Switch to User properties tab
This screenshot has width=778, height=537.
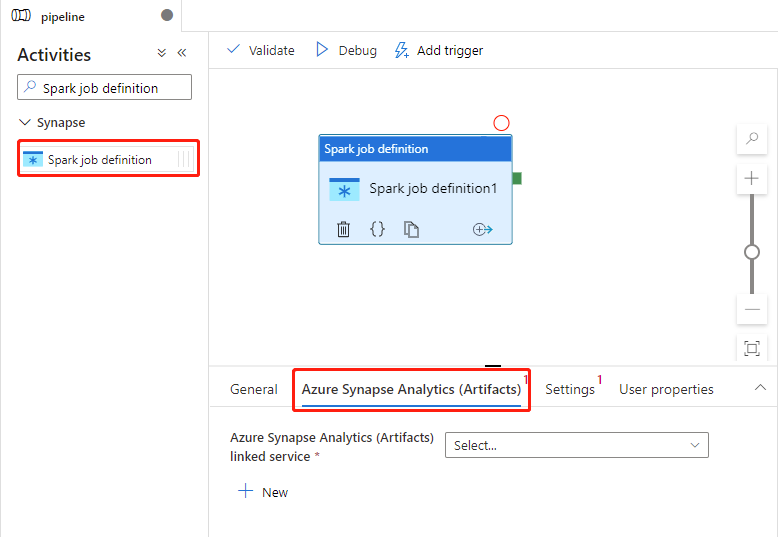666,390
